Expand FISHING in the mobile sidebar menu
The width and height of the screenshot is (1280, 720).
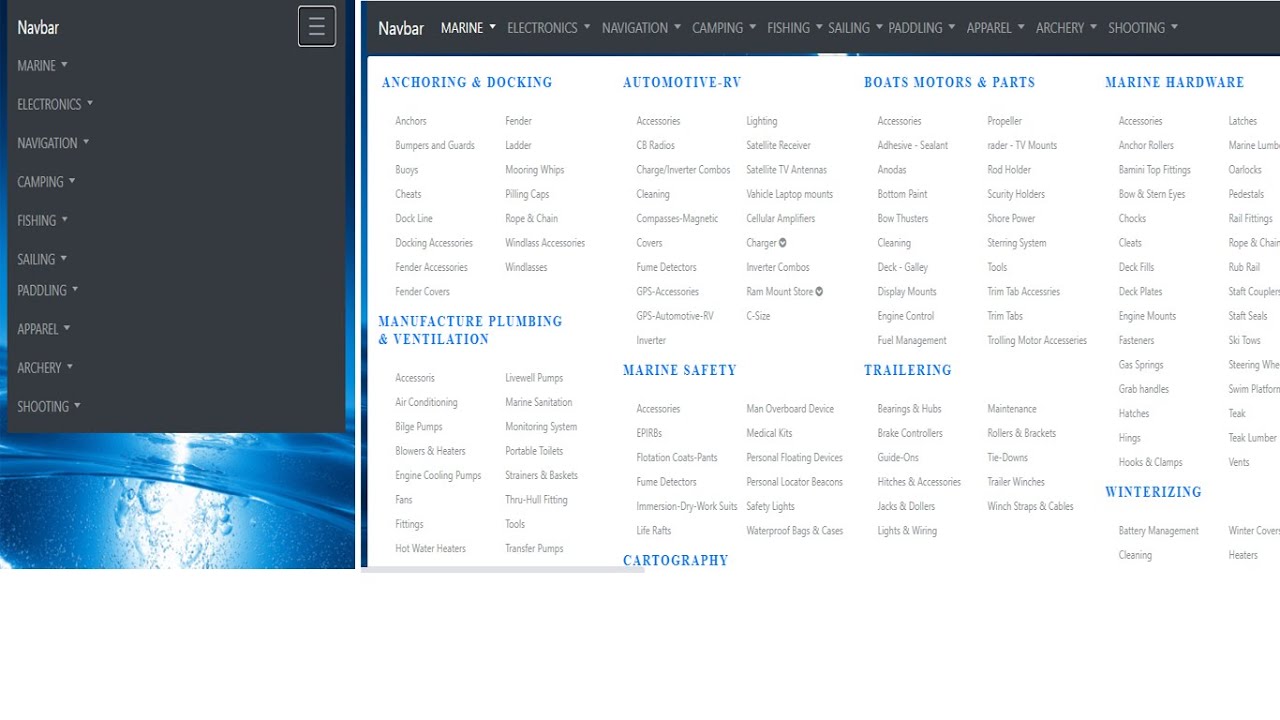42,220
